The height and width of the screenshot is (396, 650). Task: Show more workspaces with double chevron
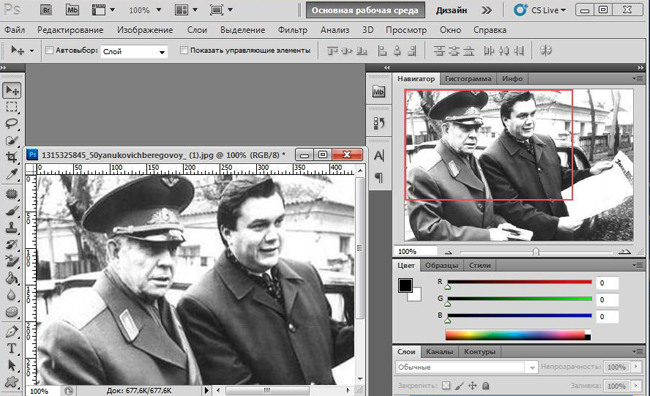pos(487,10)
